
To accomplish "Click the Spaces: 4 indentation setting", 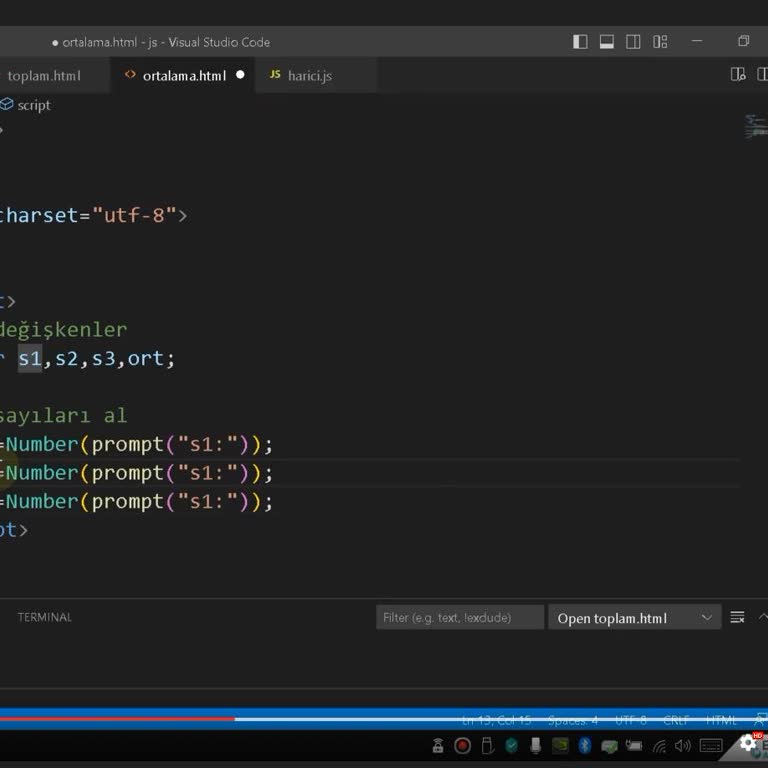I will (574, 720).
